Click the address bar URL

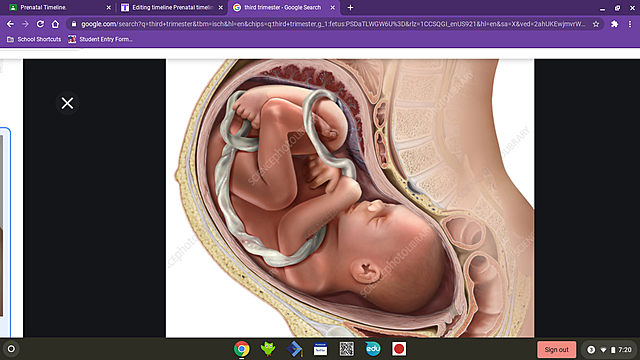tap(333, 24)
